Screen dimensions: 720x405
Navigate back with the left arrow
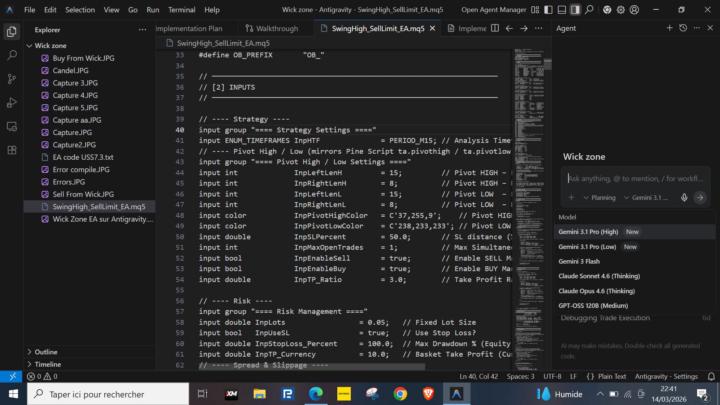click(509, 28)
